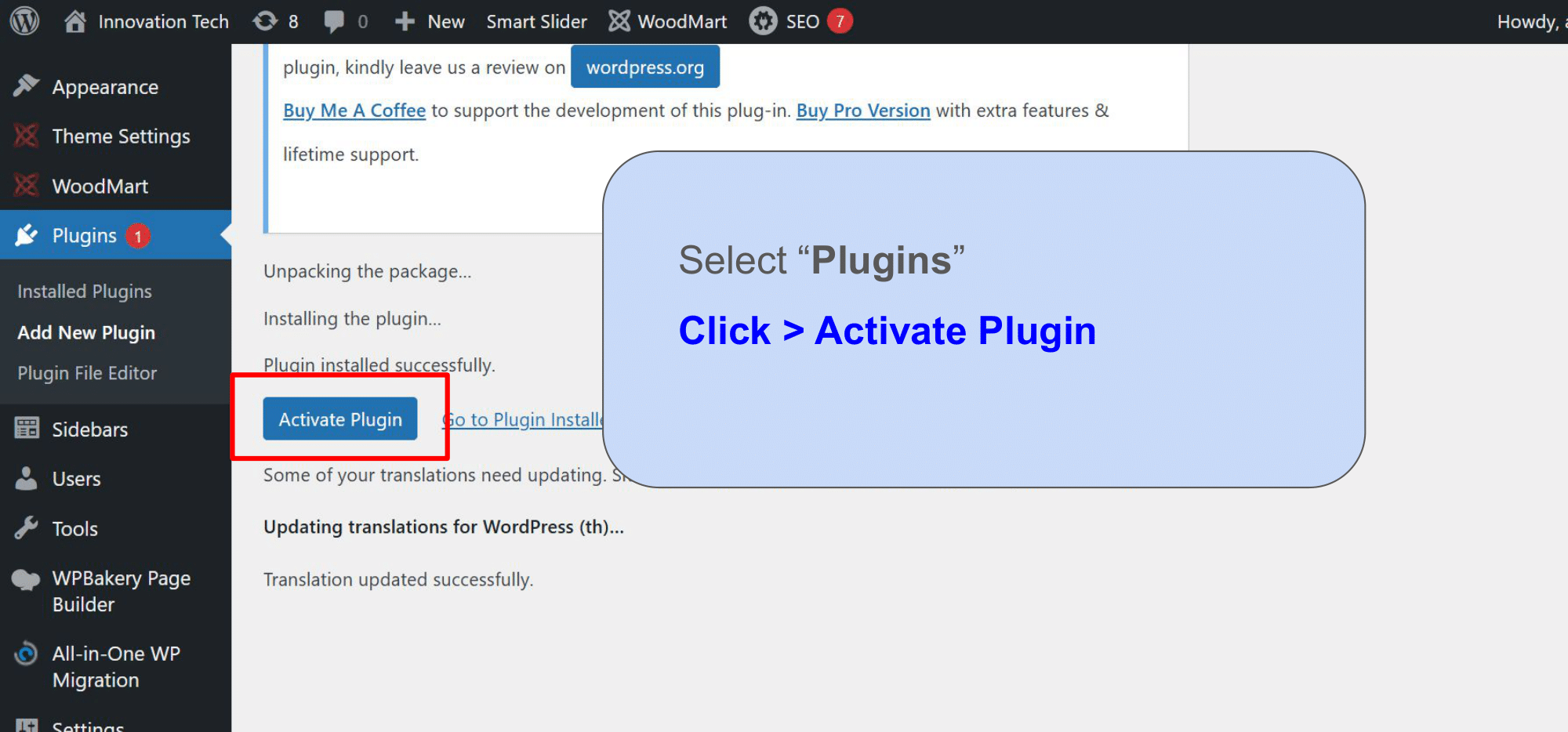Click the wordpress.org review button
Viewport: 1568px width, 732px height.
click(x=645, y=67)
